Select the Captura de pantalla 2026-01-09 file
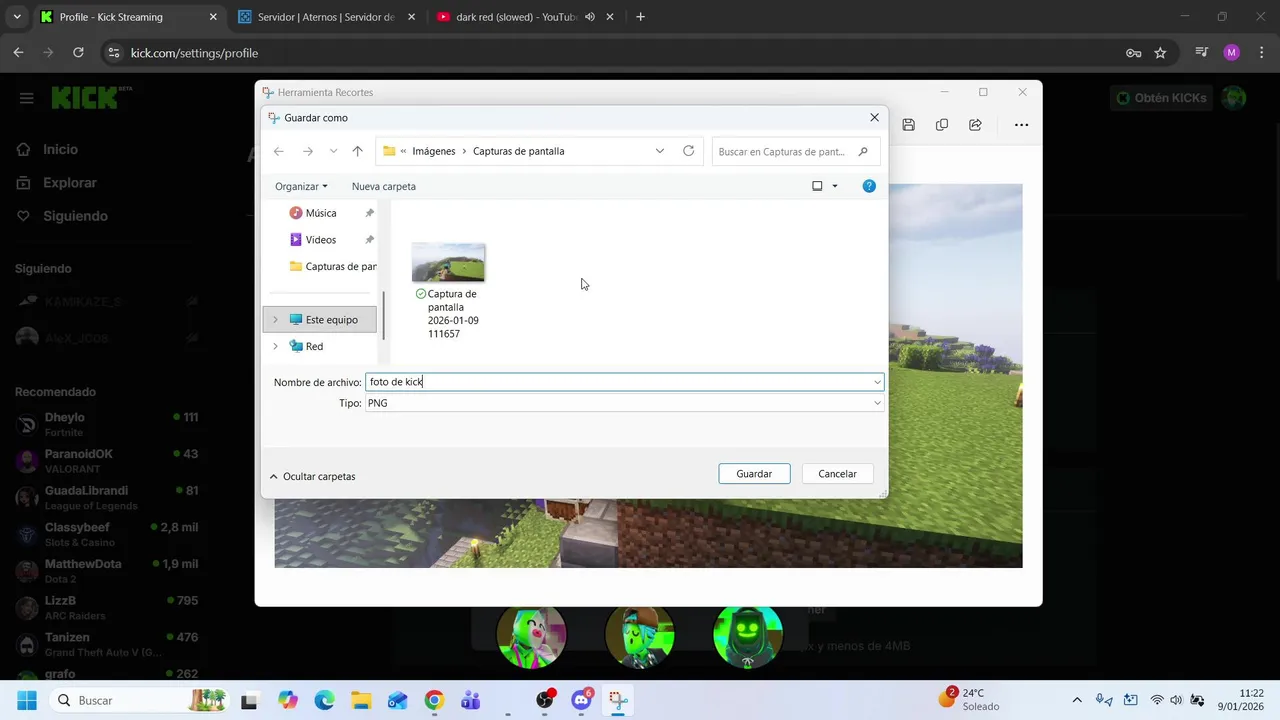 tap(448, 290)
